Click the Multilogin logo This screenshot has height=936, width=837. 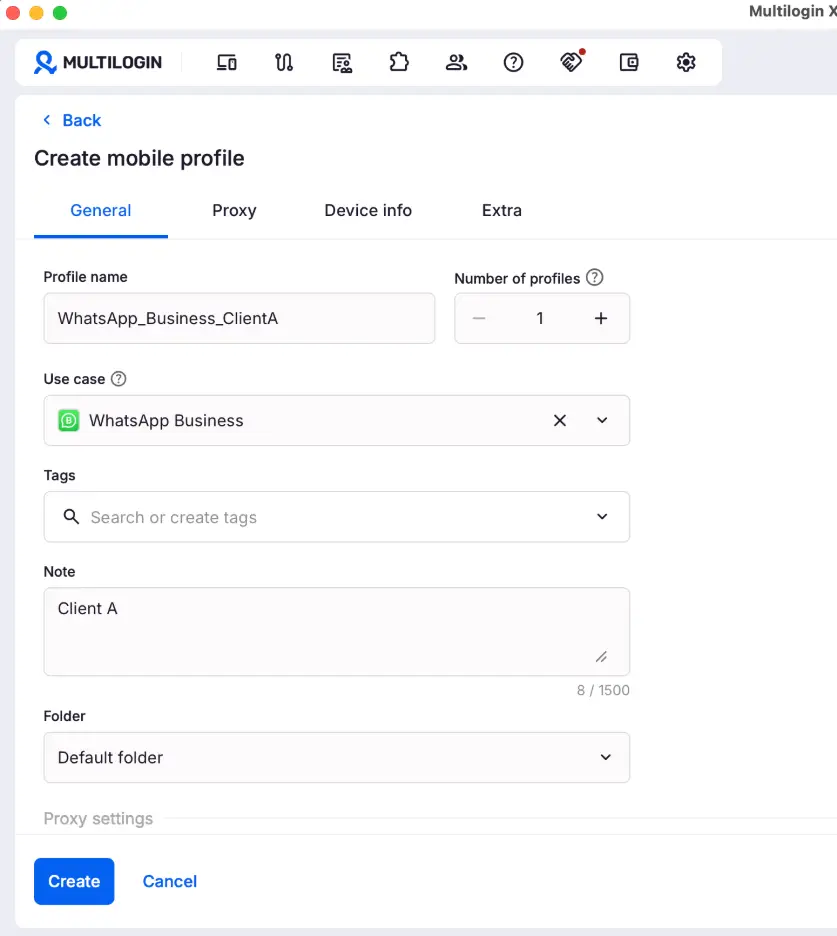[98, 62]
